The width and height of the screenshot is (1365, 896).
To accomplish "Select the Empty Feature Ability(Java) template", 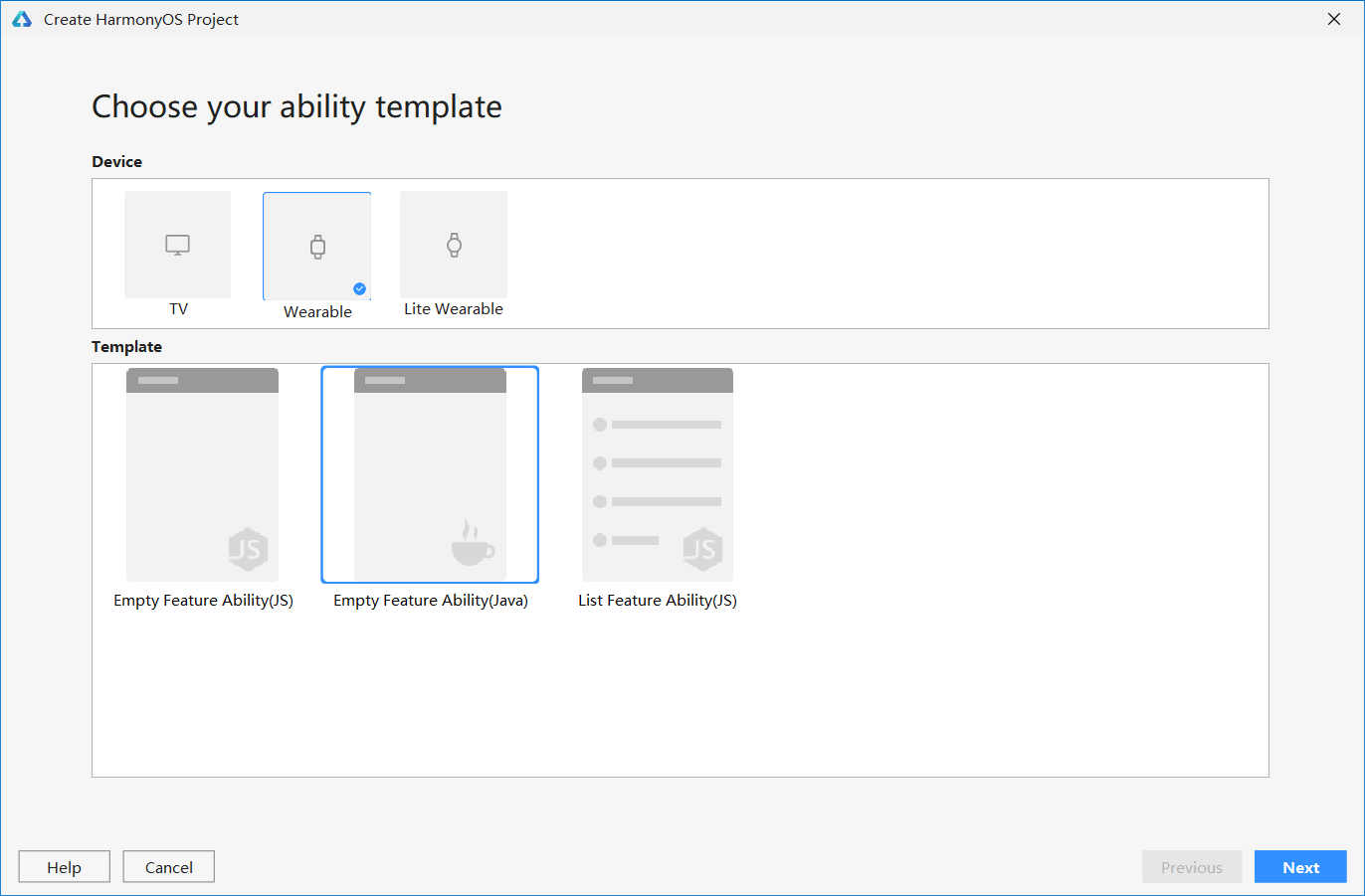I will 430,474.
